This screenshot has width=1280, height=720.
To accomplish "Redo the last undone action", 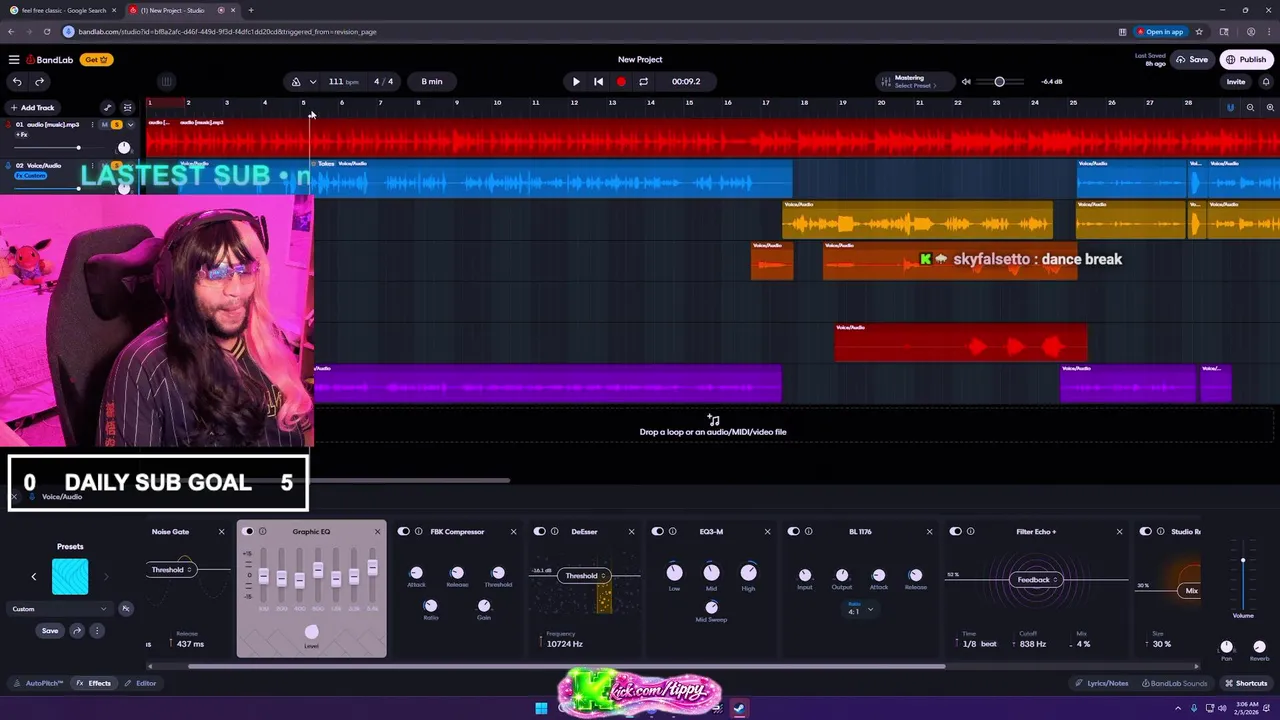I will (39, 81).
